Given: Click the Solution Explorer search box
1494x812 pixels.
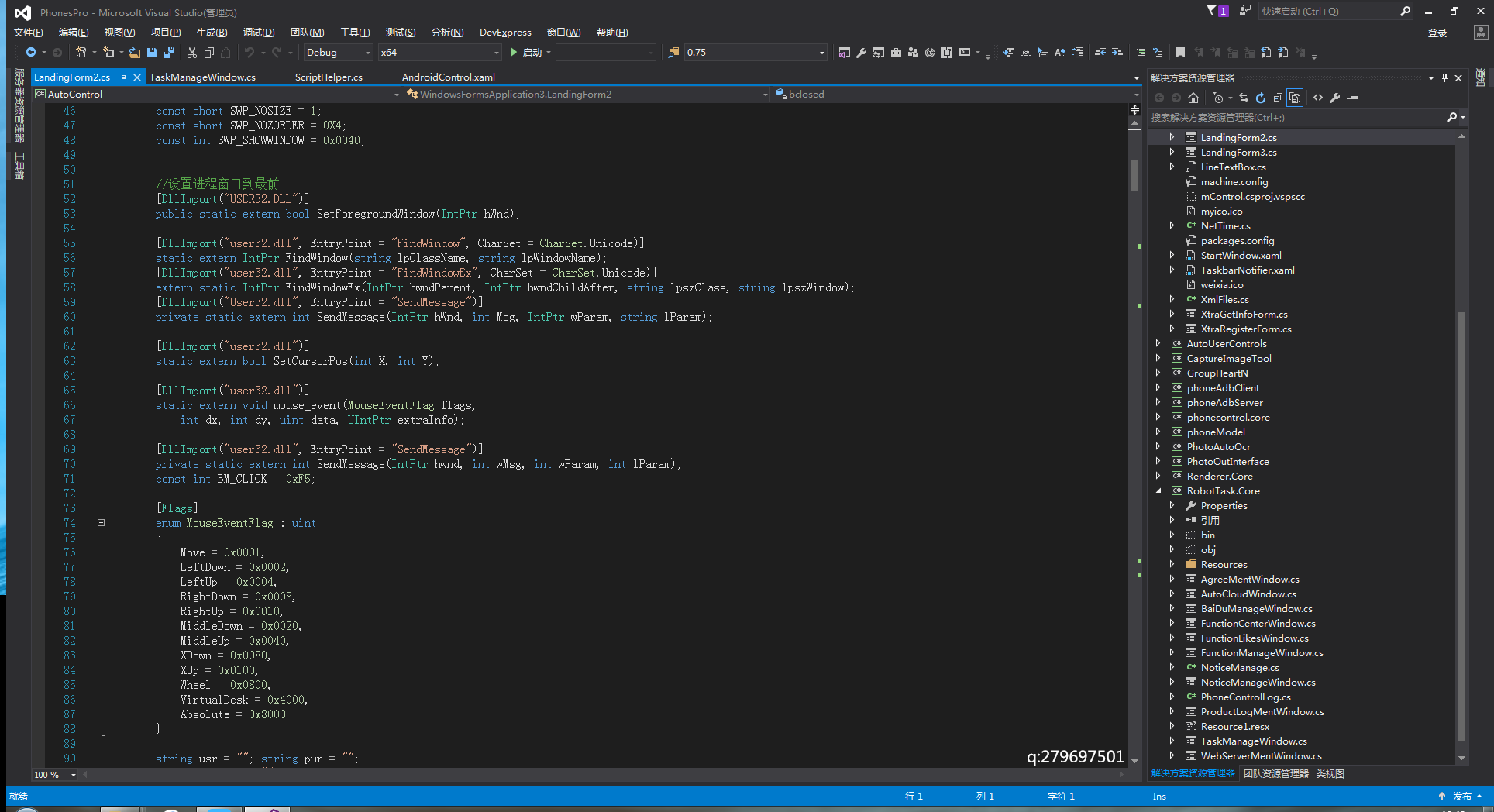Looking at the screenshot, I should pos(1297,118).
